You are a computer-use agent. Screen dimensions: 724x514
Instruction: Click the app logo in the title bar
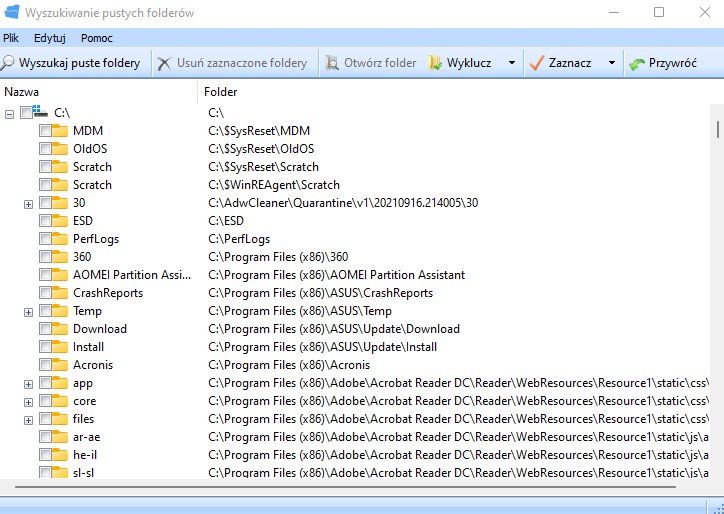click(x=12, y=11)
